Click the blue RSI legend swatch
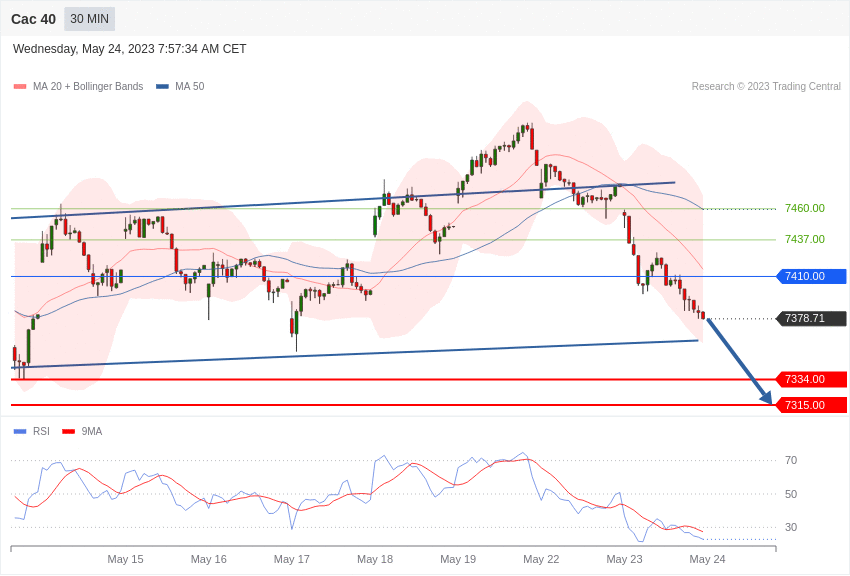Viewport: 850px width, 576px height. 20,432
